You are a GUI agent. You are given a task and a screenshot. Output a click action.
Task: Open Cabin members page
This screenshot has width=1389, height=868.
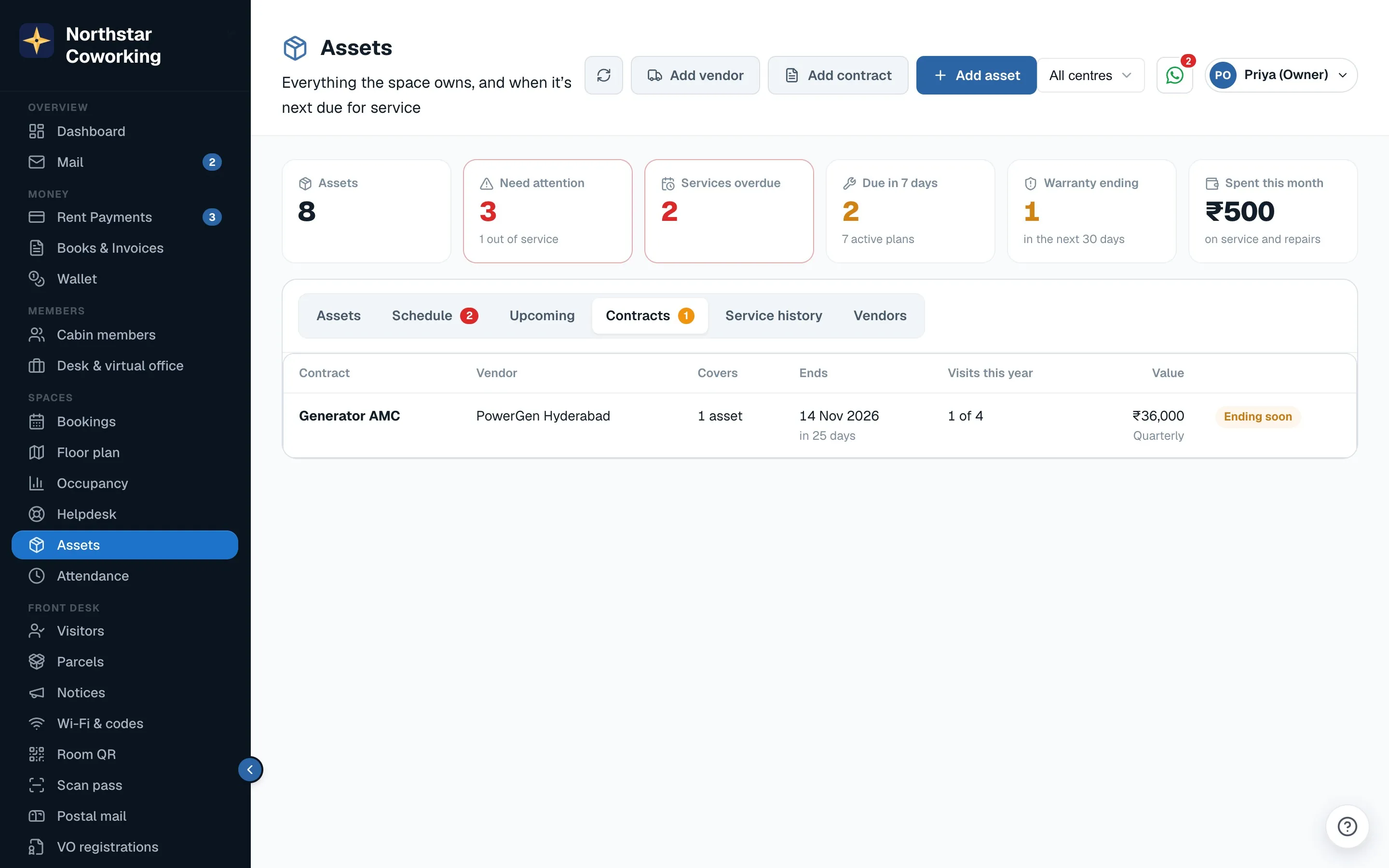pyautogui.click(x=125, y=335)
